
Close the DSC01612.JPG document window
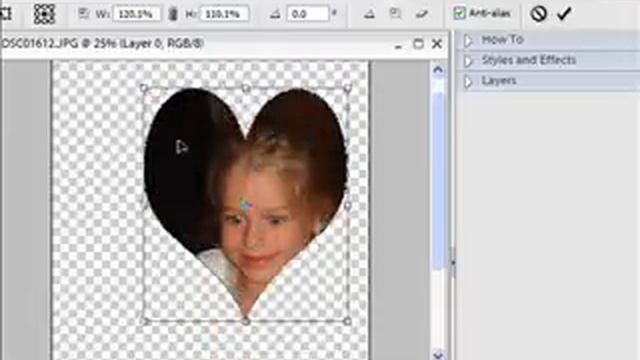(437, 44)
